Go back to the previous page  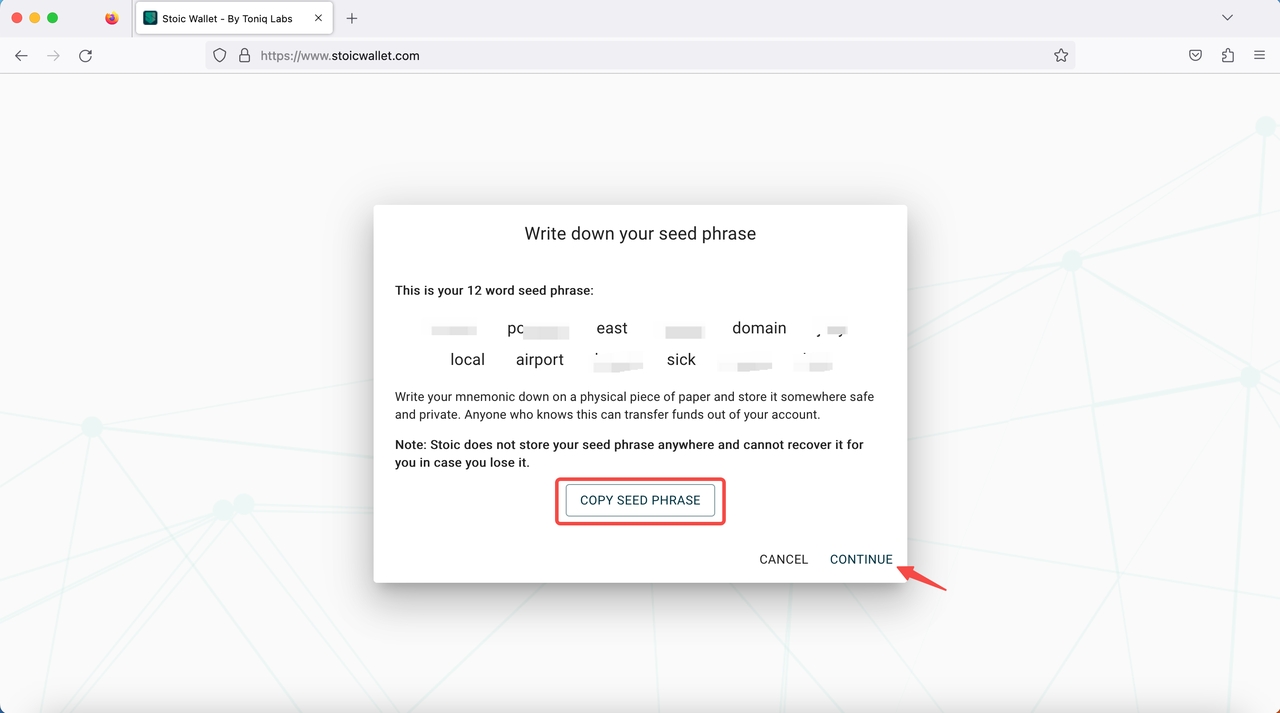click(x=21, y=56)
